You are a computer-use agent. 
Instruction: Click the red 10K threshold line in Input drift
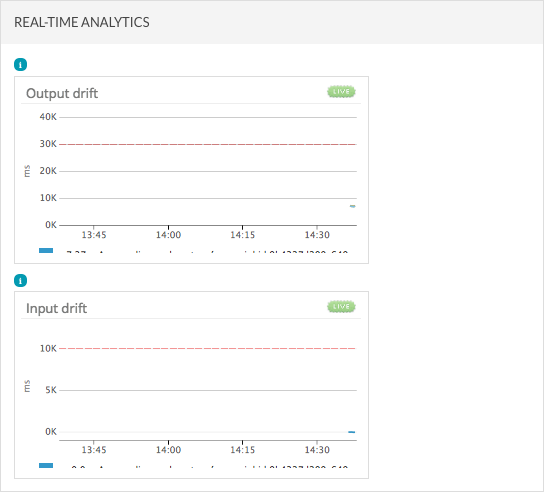[x=207, y=348]
